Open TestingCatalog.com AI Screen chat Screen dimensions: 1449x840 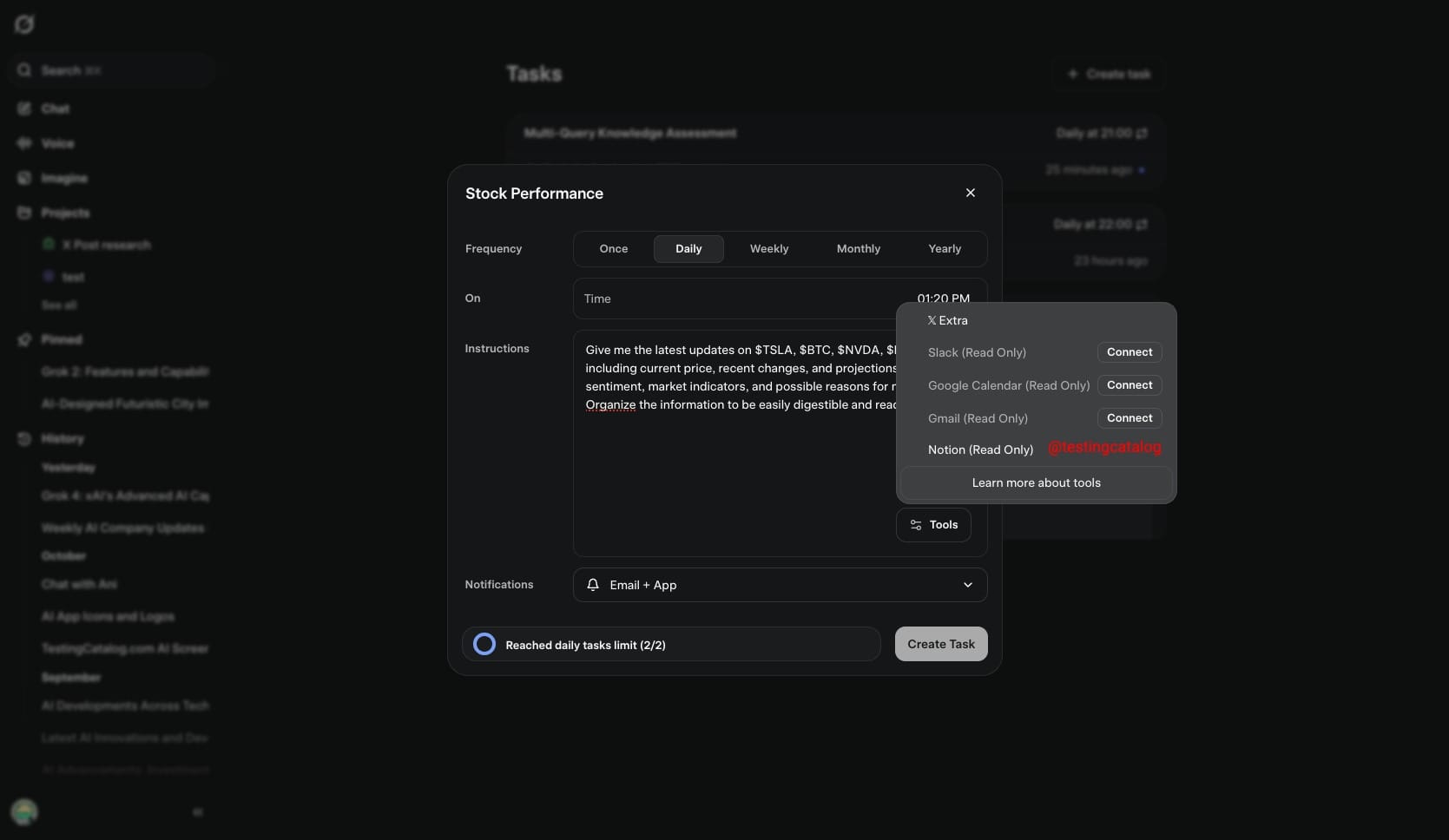click(125, 648)
